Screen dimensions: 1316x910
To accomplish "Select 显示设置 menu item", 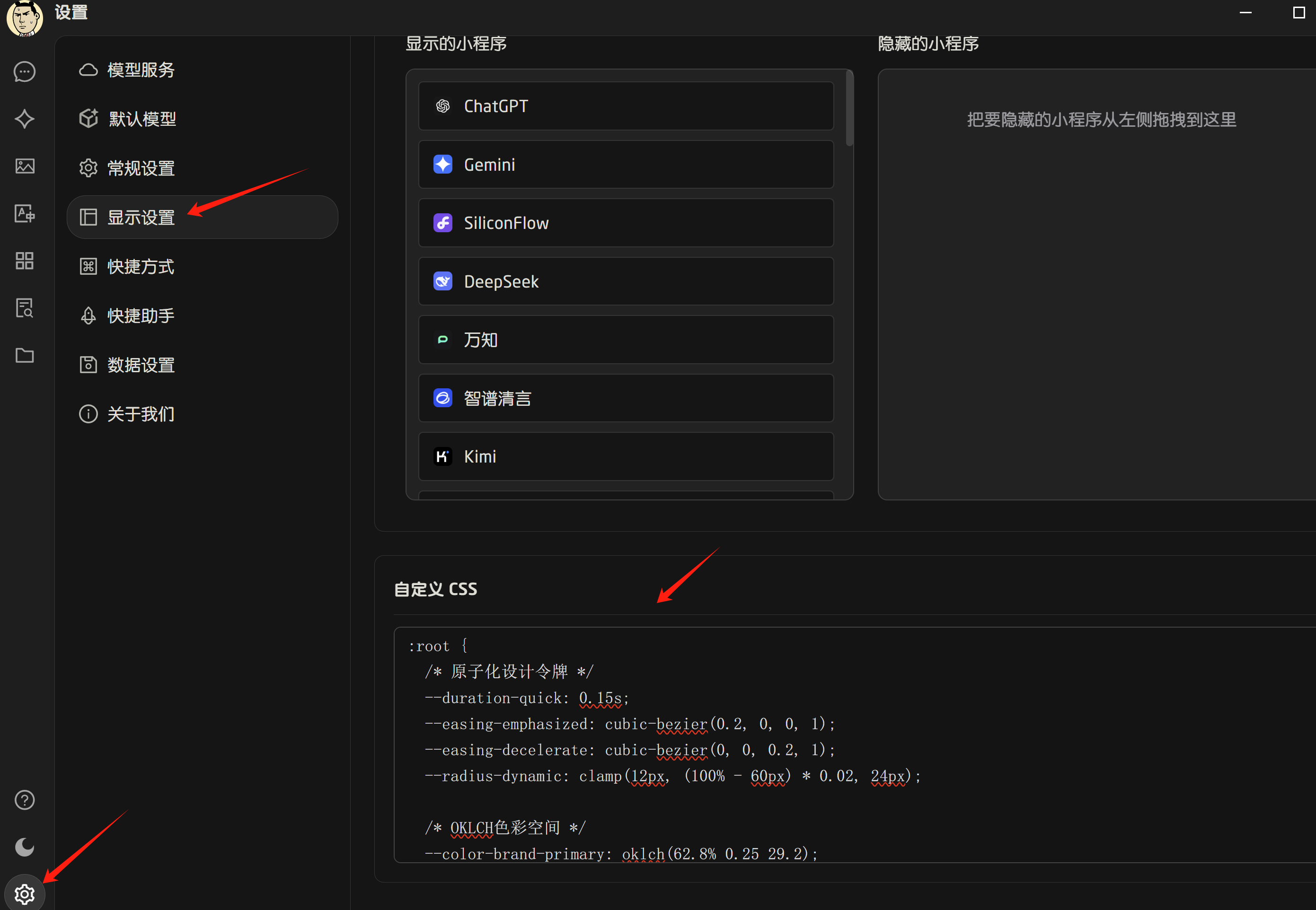I will click(x=203, y=217).
